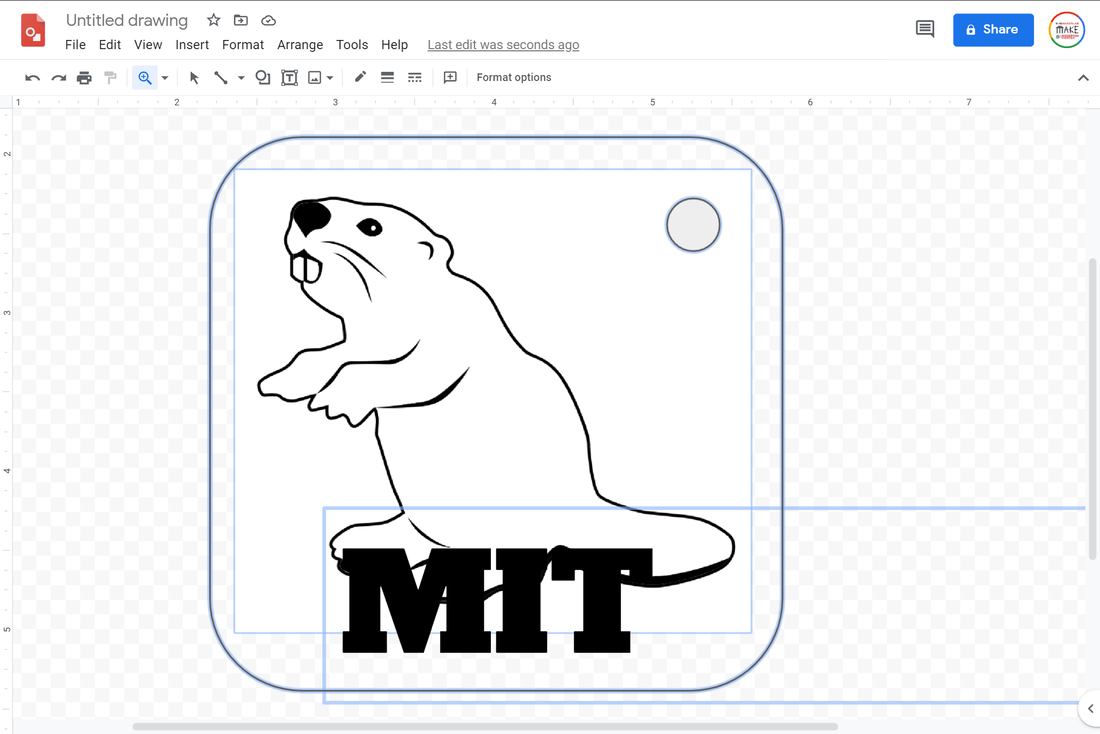The image size is (1100, 734).
Task: Pick the line tool
Action: pyautogui.click(x=221, y=77)
